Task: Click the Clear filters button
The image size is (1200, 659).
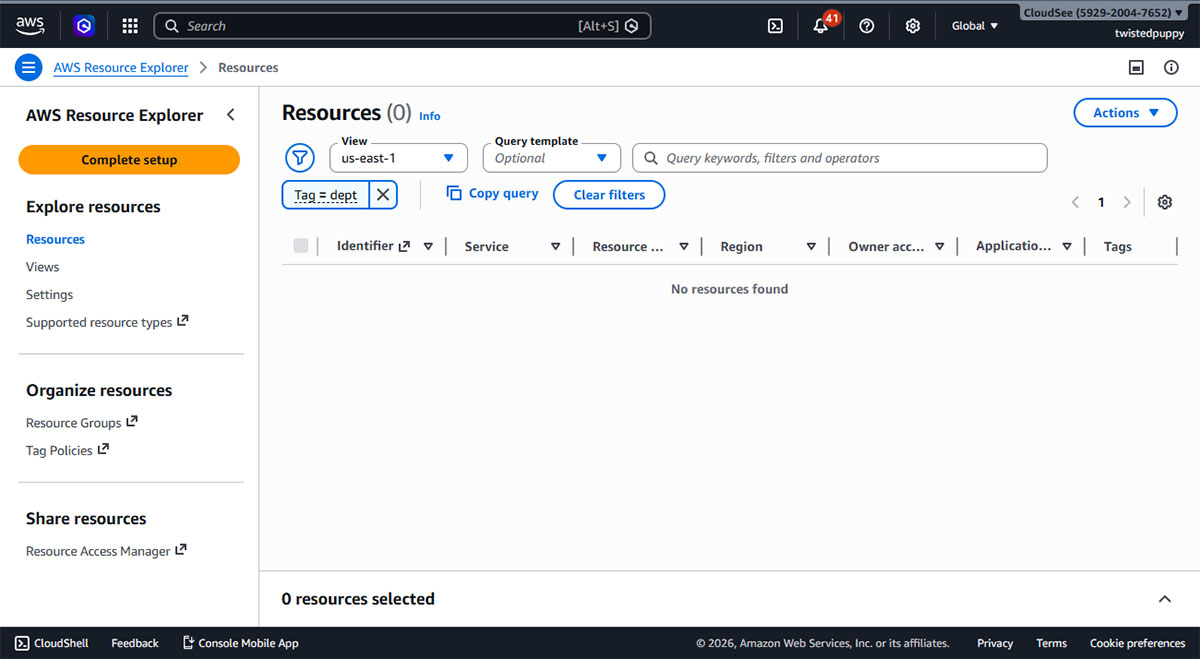Action: pos(609,195)
